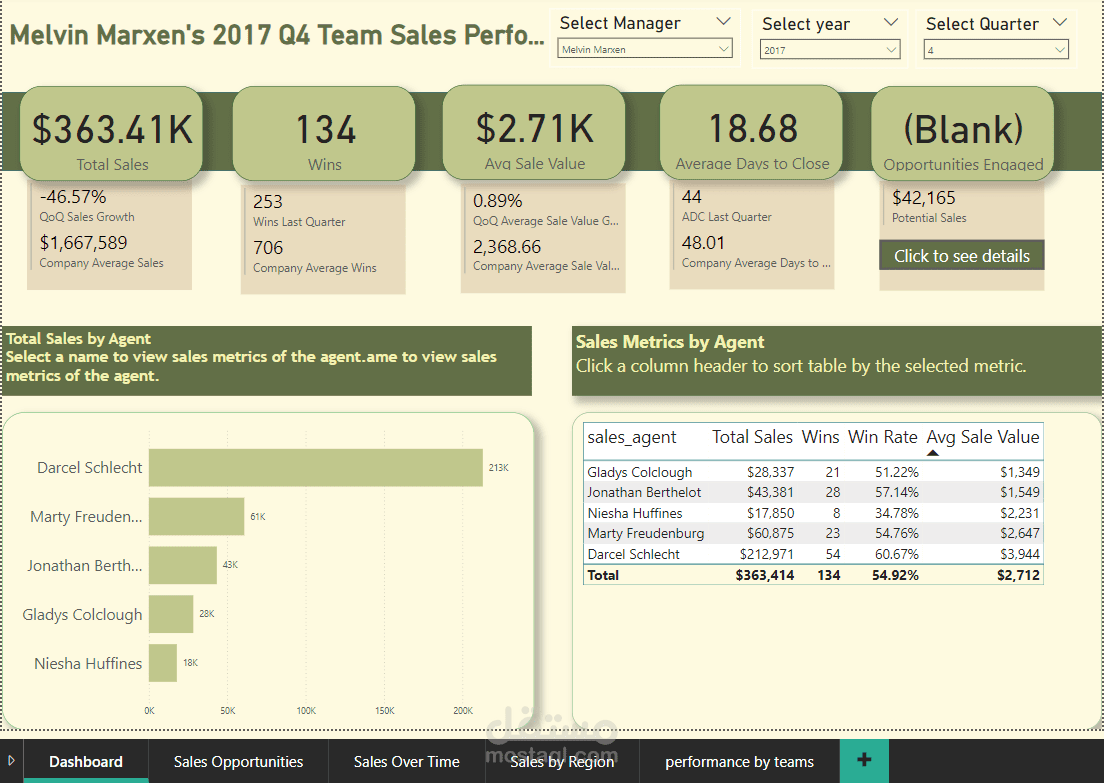Sort the table by Win Rate header
Viewport: 1104px width, 783px height.
coord(883,437)
